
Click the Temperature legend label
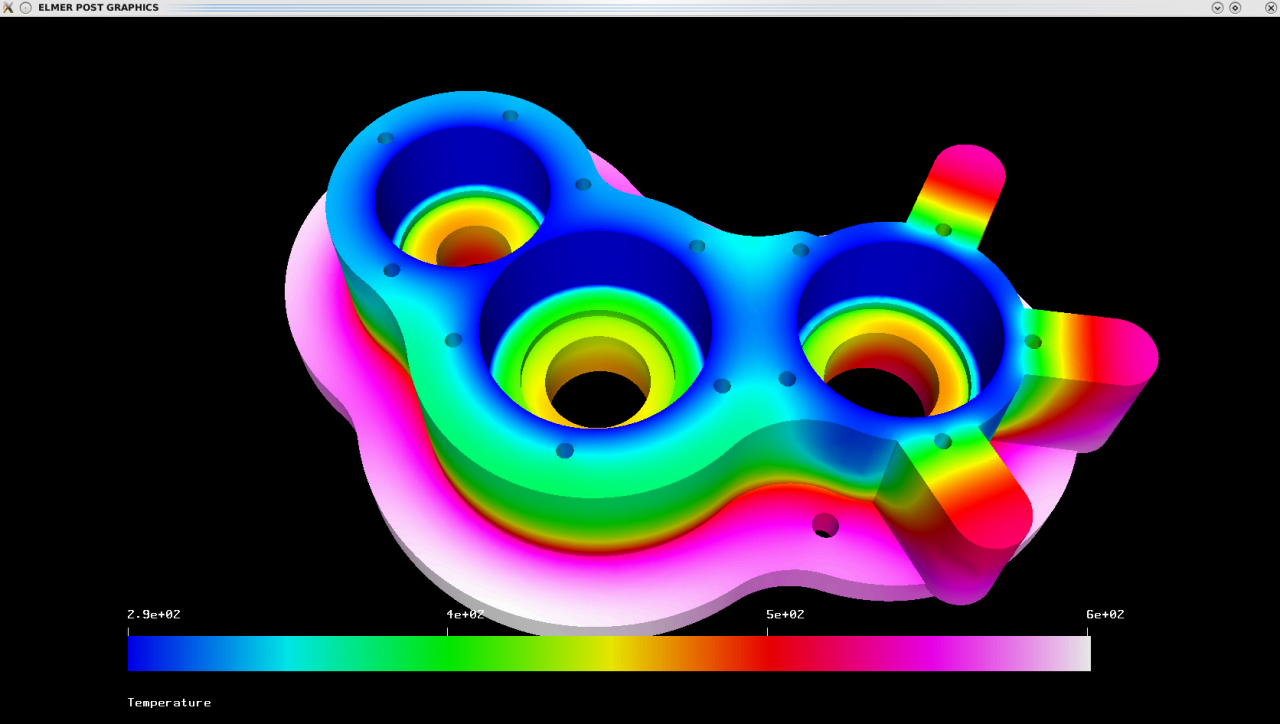pyautogui.click(x=169, y=703)
